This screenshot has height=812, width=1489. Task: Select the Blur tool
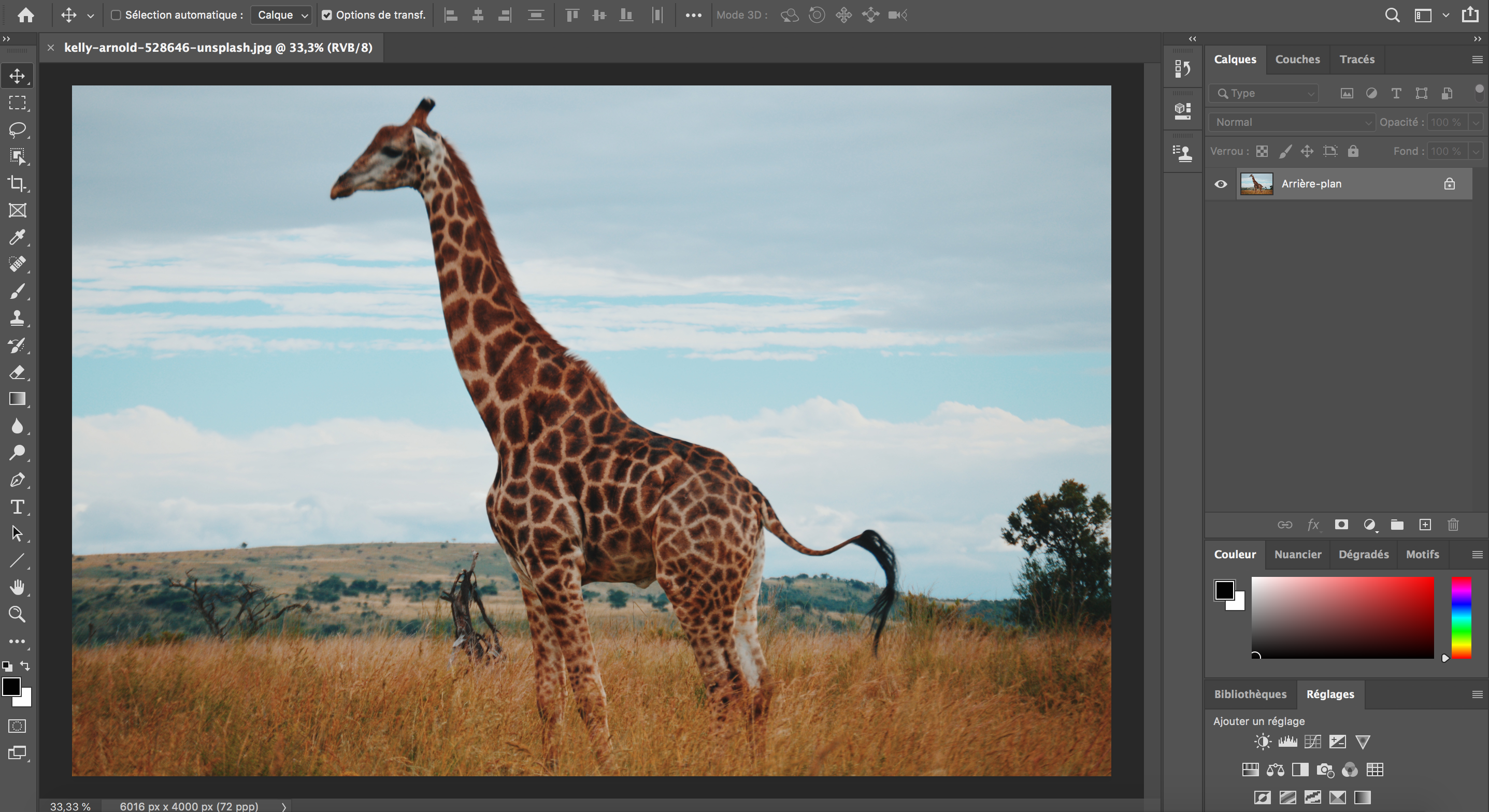pyautogui.click(x=17, y=426)
